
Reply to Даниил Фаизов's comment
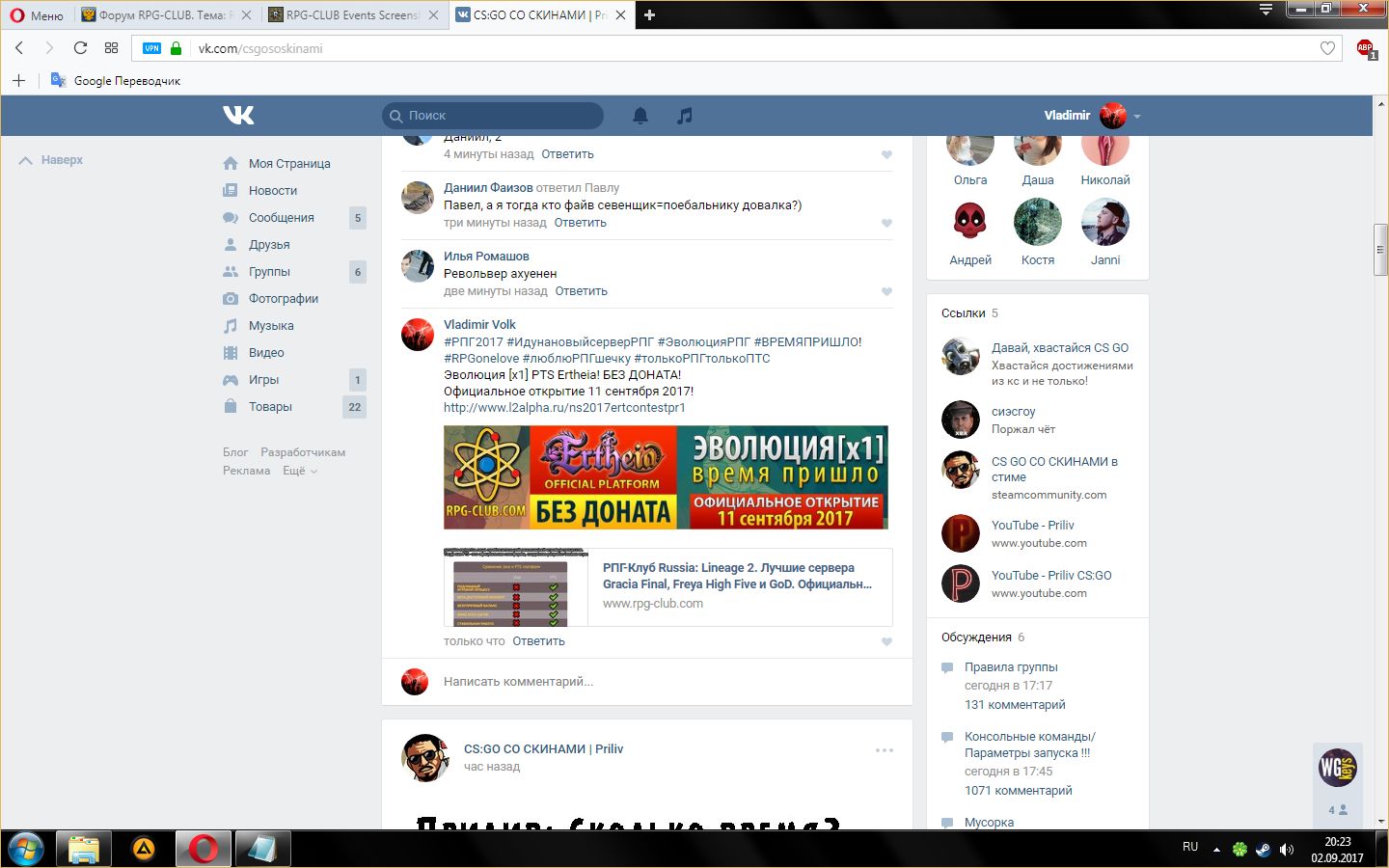click(x=580, y=223)
